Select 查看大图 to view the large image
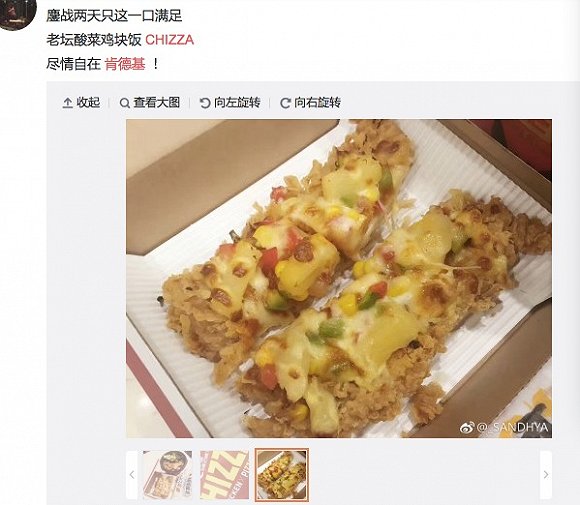 point(156,102)
